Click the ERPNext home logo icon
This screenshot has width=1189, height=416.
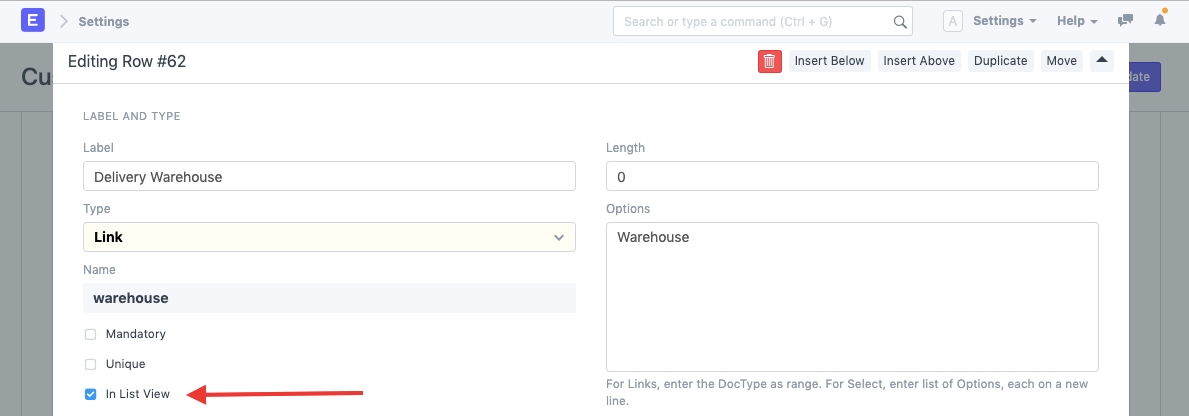33,21
